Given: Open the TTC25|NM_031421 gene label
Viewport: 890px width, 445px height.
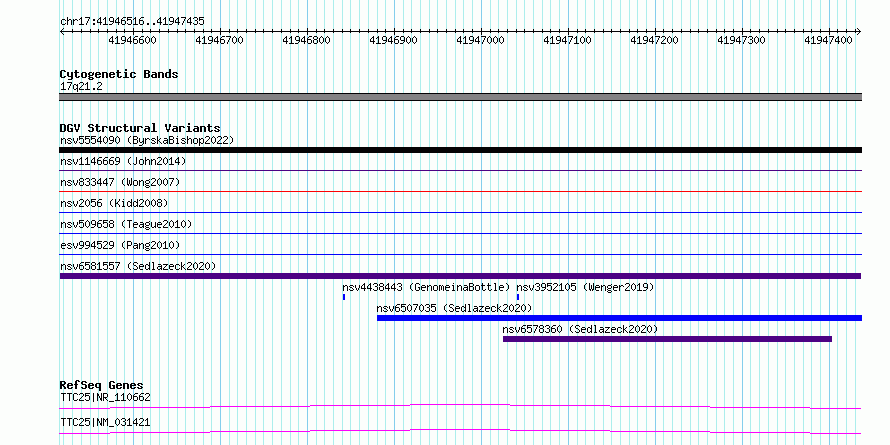Looking at the screenshot, I should point(106,422).
